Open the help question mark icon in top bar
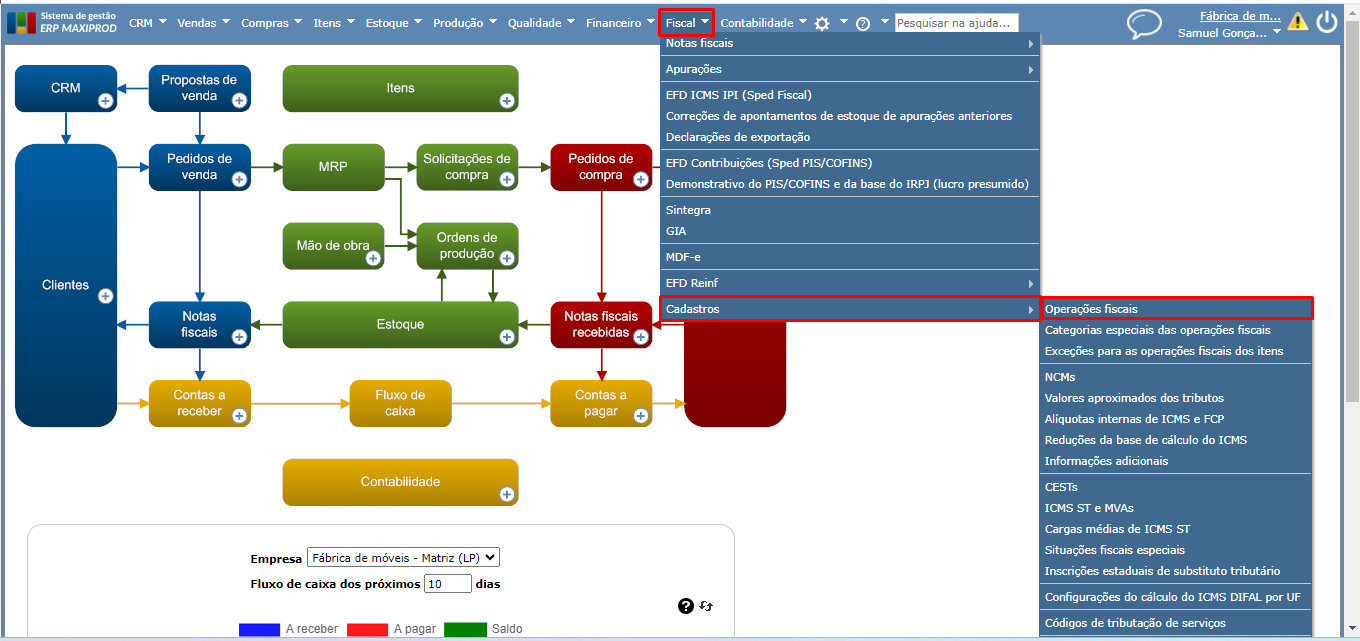The image size is (1360, 641). (x=863, y=23)
